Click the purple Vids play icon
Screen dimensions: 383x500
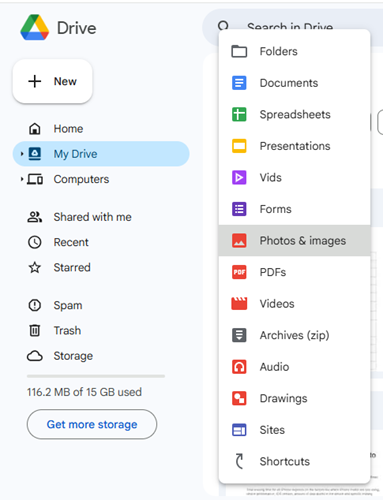[239, 177]
